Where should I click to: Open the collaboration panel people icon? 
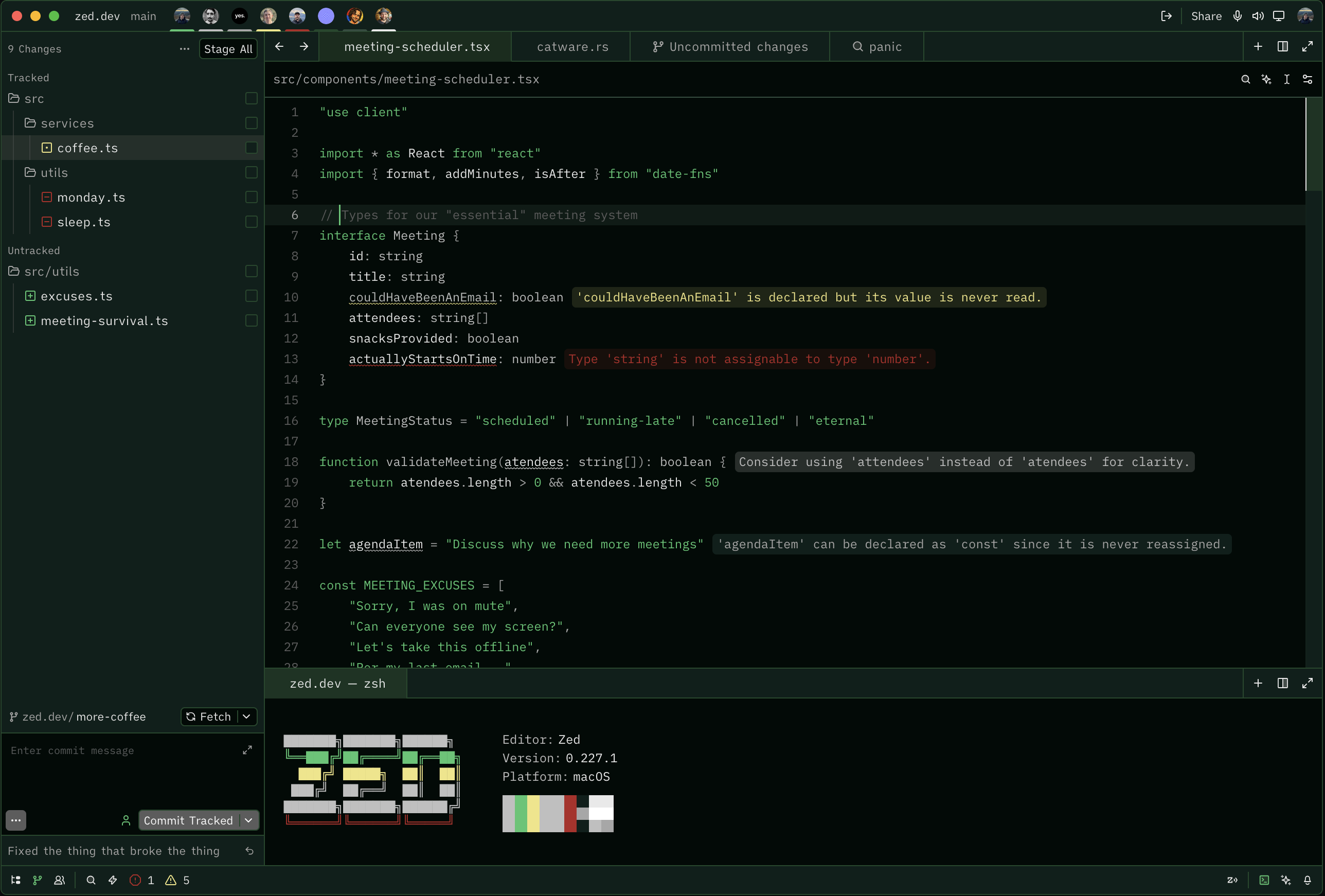pos(59,880)
